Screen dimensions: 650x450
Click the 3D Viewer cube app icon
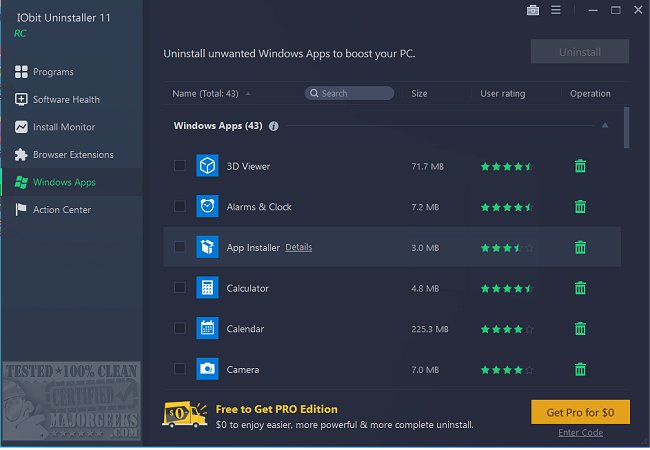pyautogui.click(x=207, y=166)
